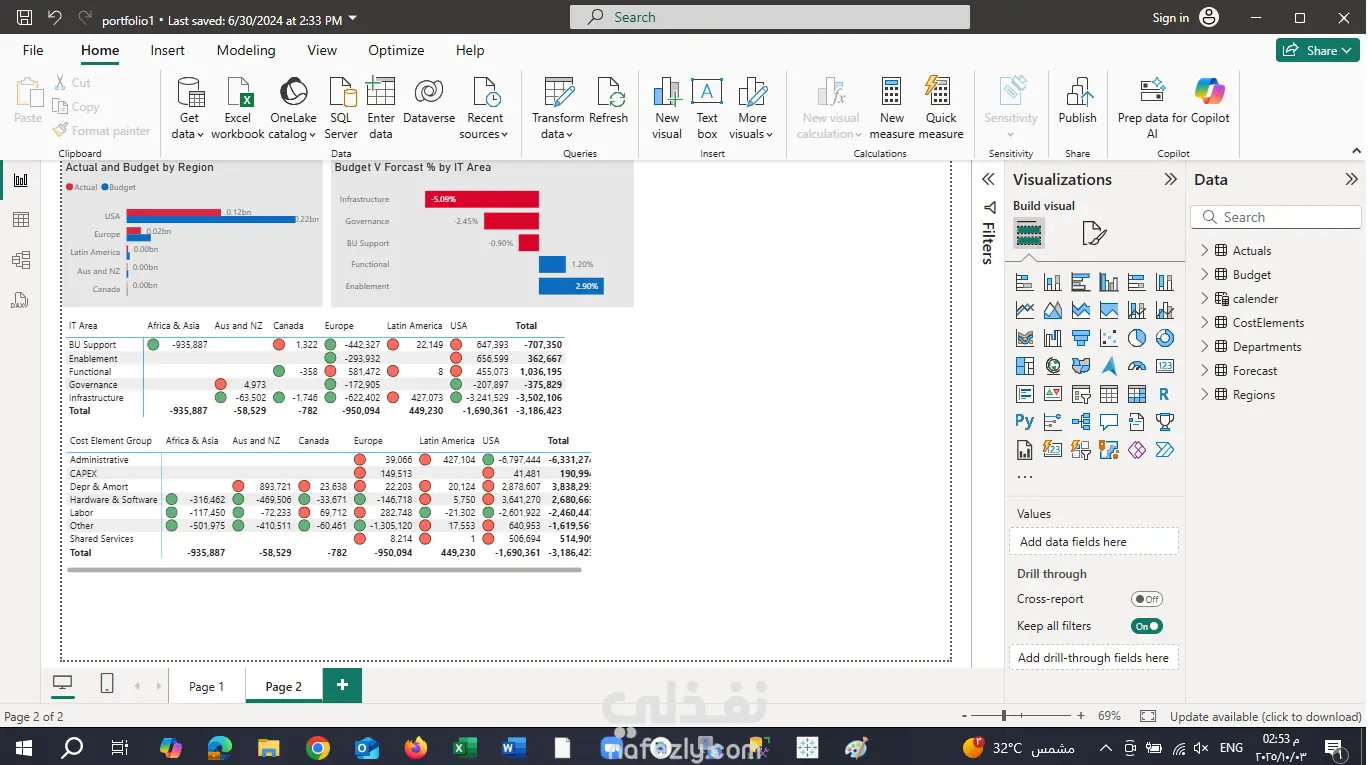Switch to desktop layout view
Image resolution: width=1369 pixels, height=765 pixels.
(x=63, y=684)
